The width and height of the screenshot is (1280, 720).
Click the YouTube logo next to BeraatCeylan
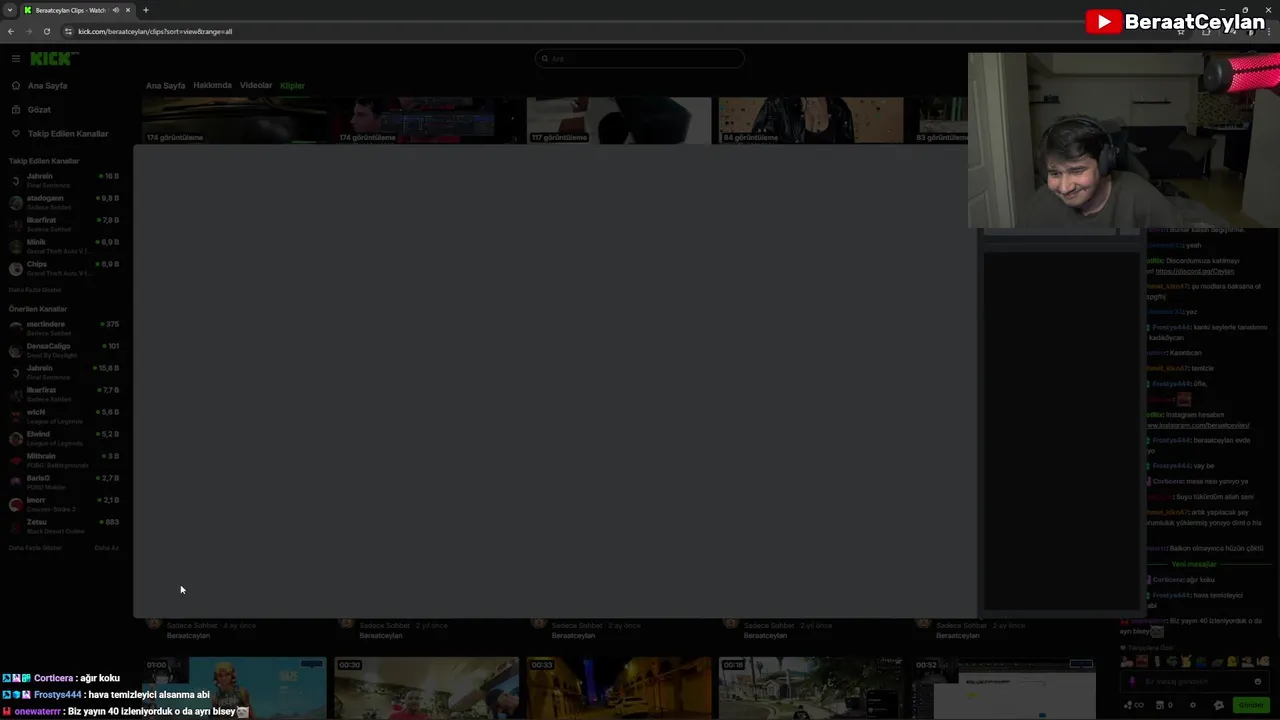pos(1103,22)
